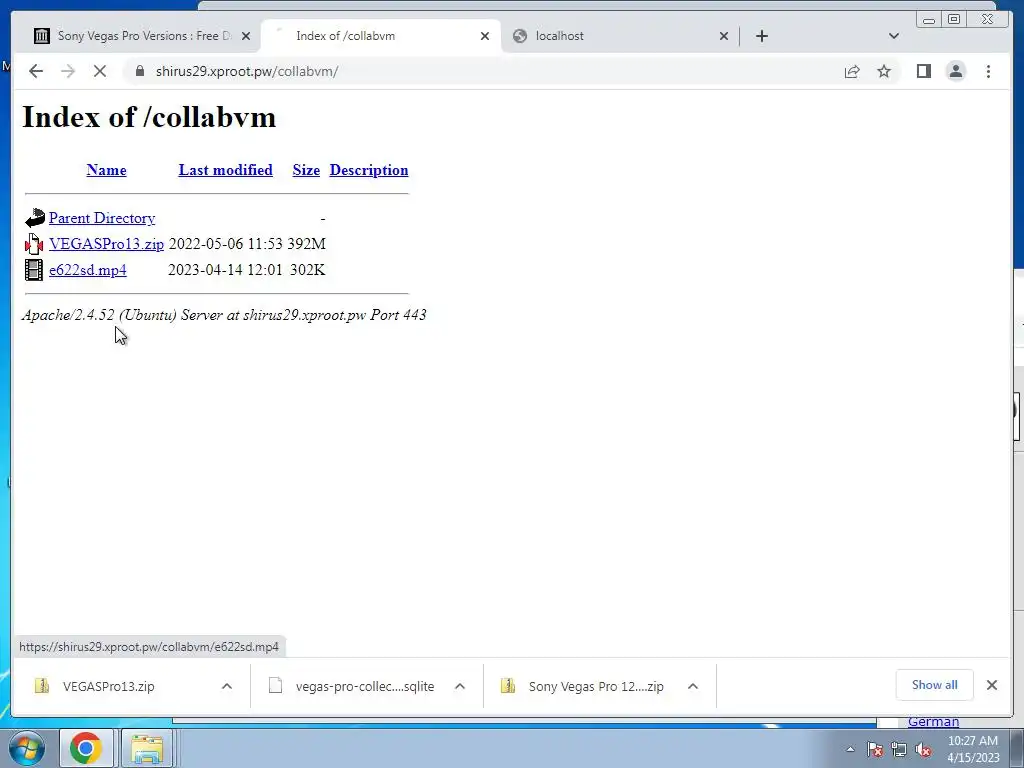This screenshot has width=1024, height=768.
Task: Expand options for VEGASPro13.zip download
Action: coord(227,686)
